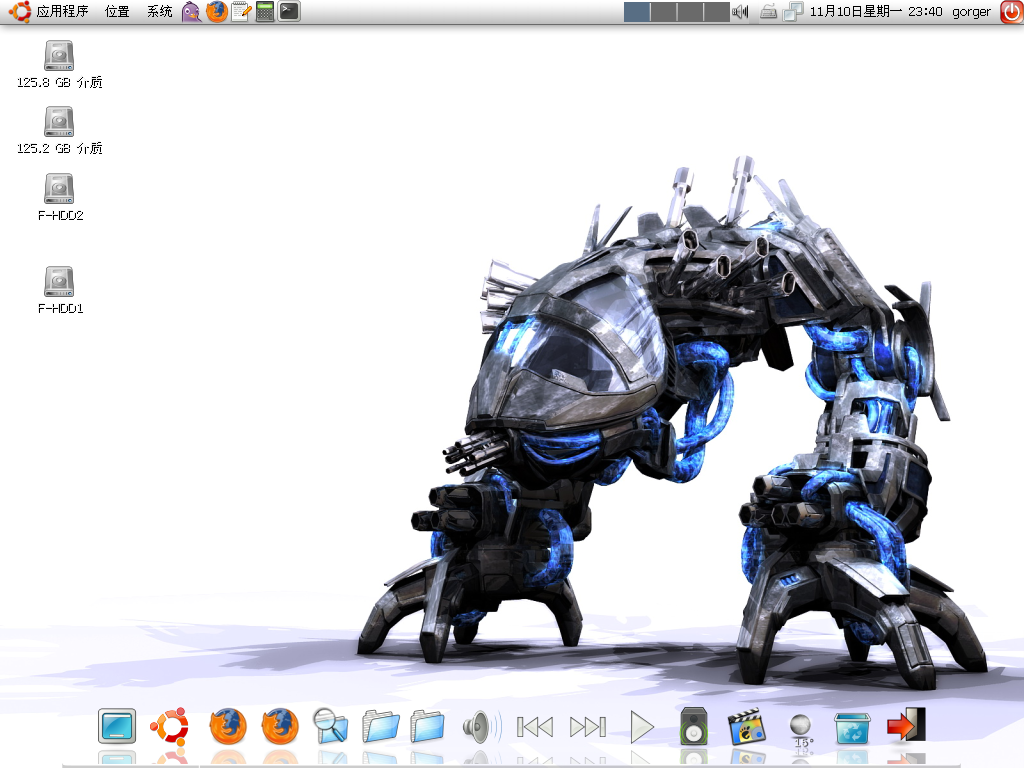The width and height of the screenshot is (1024, 768).
Task: Start playback with dock play button
Action: tap(642, 727)
